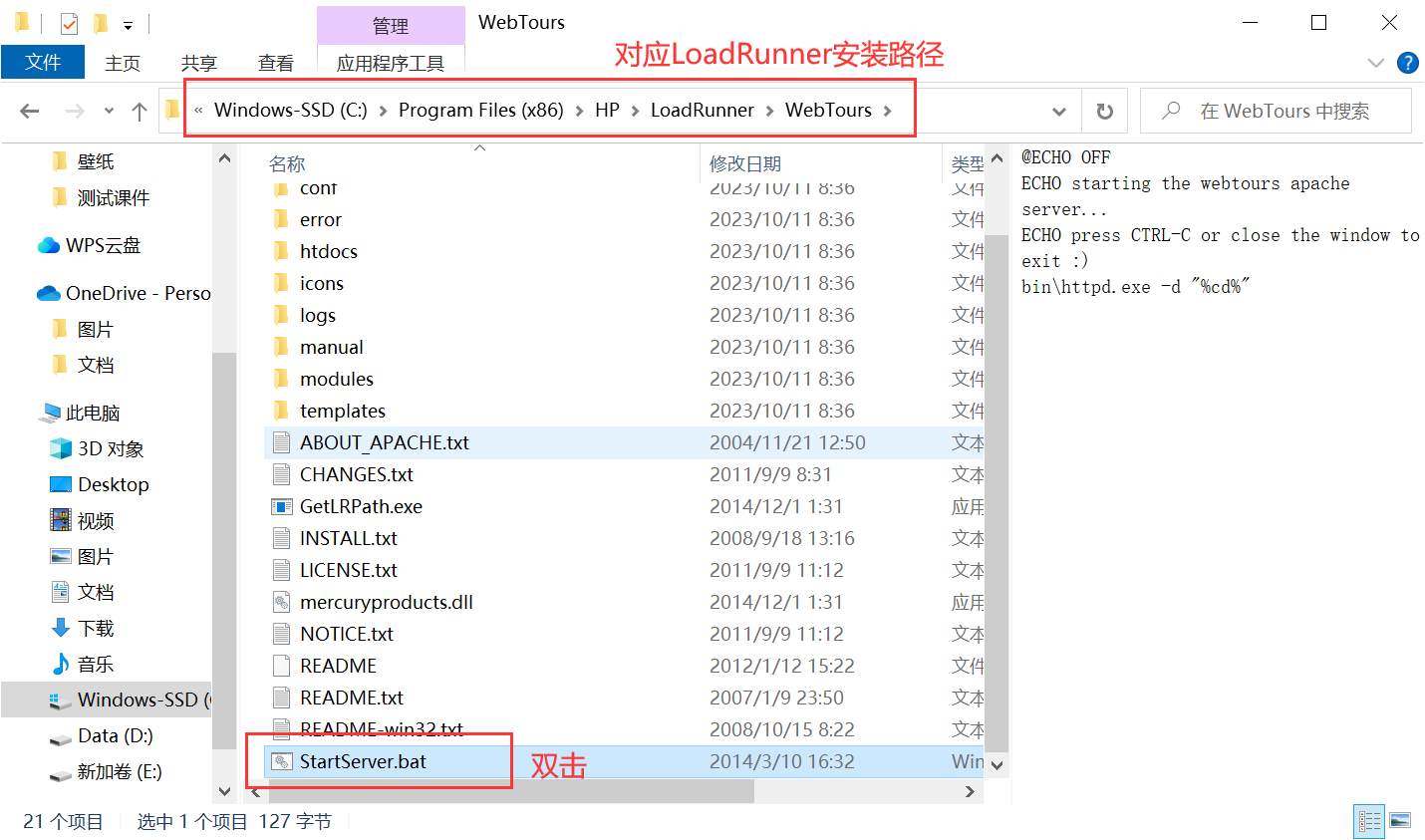Sort by the 修改日期 column header
The width and height of the screenshot is (1425, 840).
click(745, 163)
